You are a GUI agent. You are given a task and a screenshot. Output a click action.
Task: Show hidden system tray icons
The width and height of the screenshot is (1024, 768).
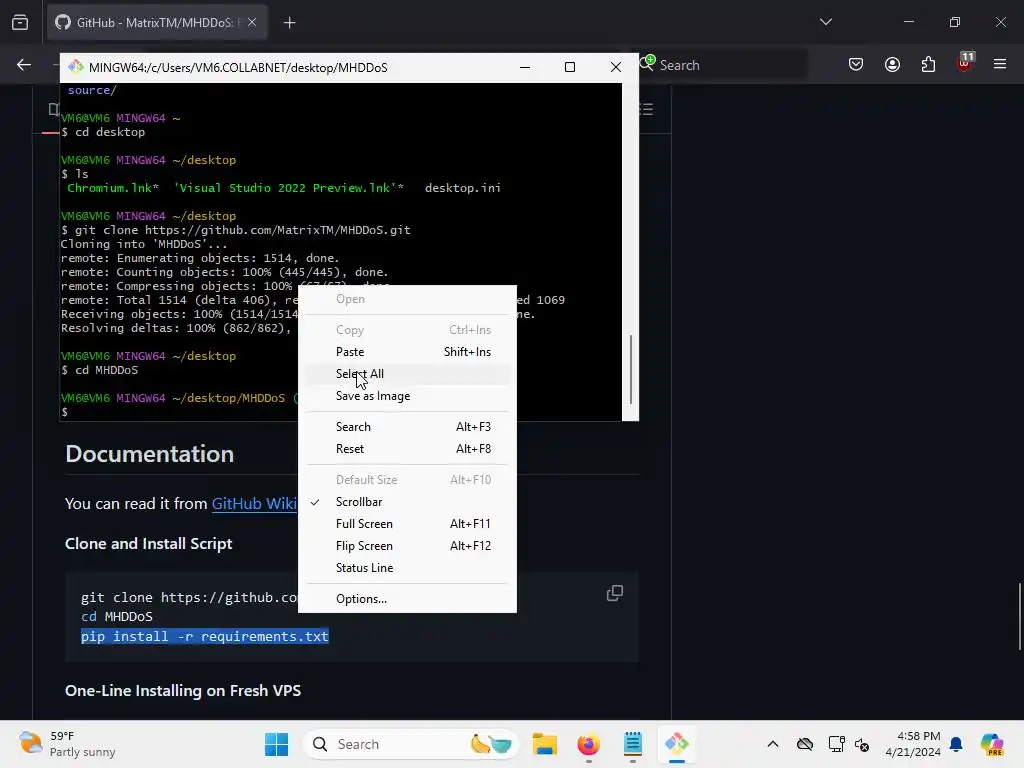(773, 744)
